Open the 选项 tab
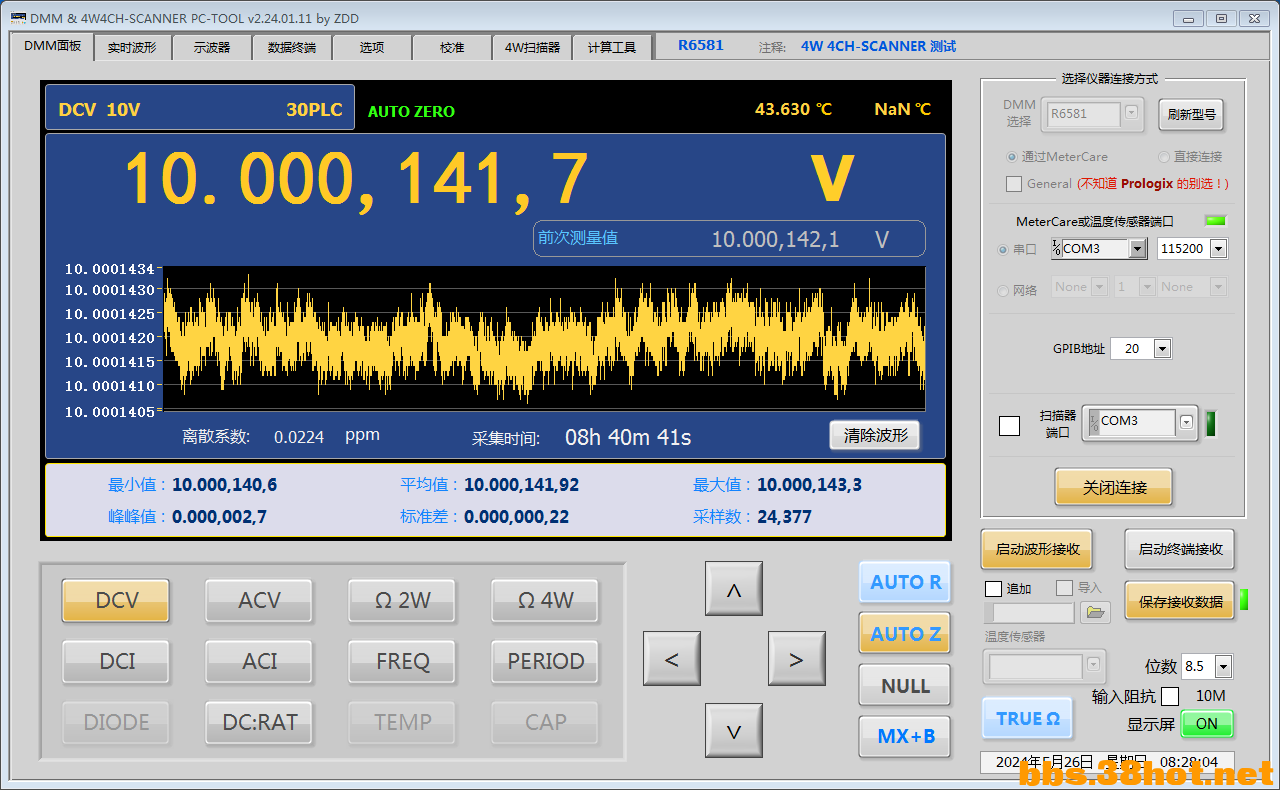This screenshot has height=790, width=1280. point(372,47)
